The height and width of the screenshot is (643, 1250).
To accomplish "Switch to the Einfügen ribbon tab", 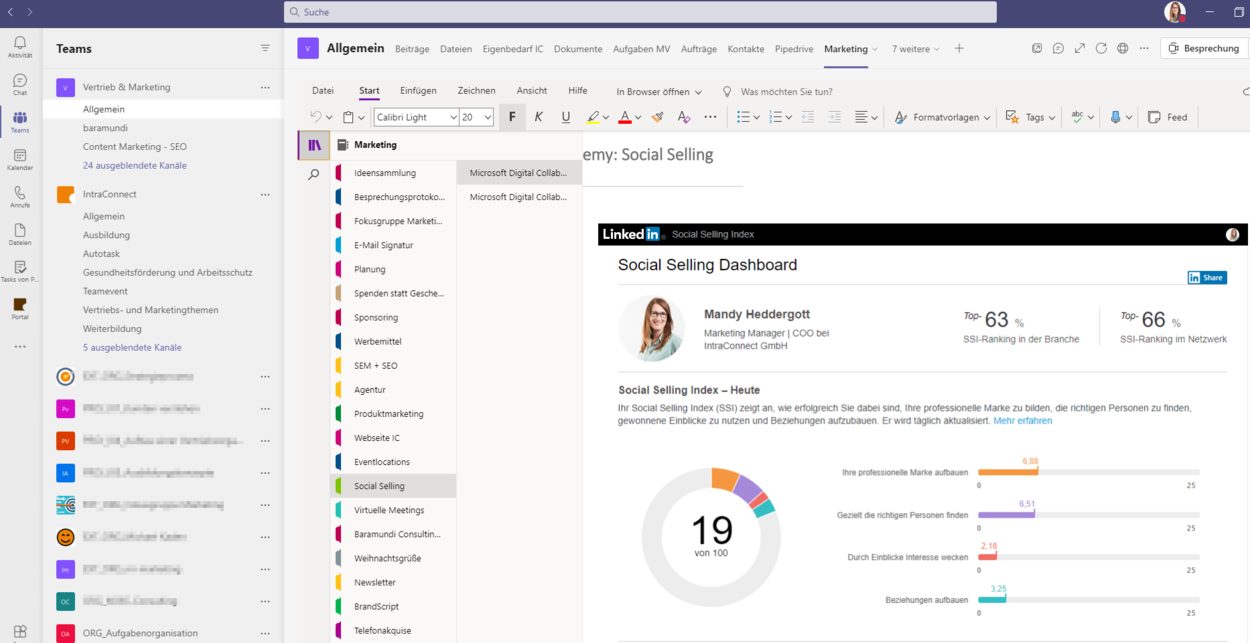I will click(x=418, y=91).
